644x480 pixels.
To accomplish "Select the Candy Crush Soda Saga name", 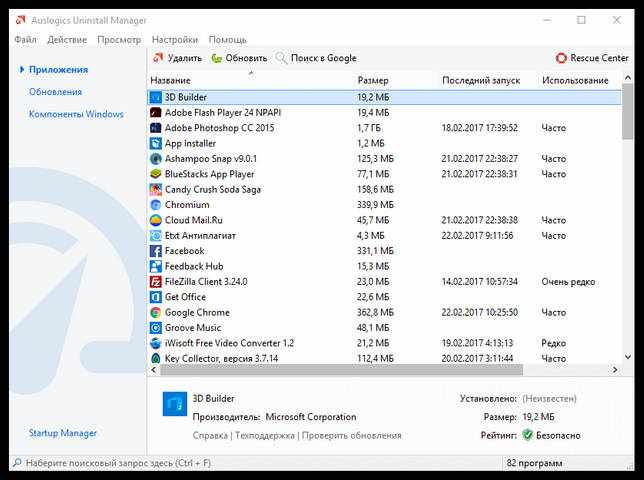I will click(213, 189).
